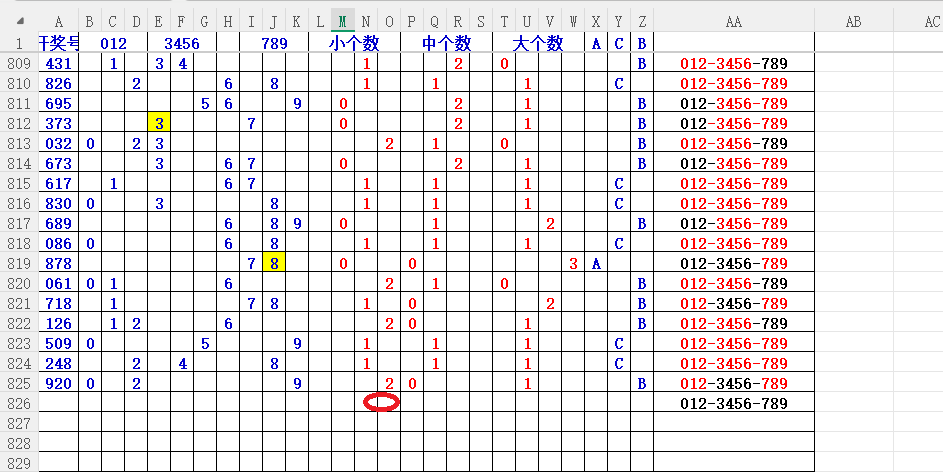Select cell containing 032 in column A
Viewport: 943px width, 472px height.
[x=58, y=143]
